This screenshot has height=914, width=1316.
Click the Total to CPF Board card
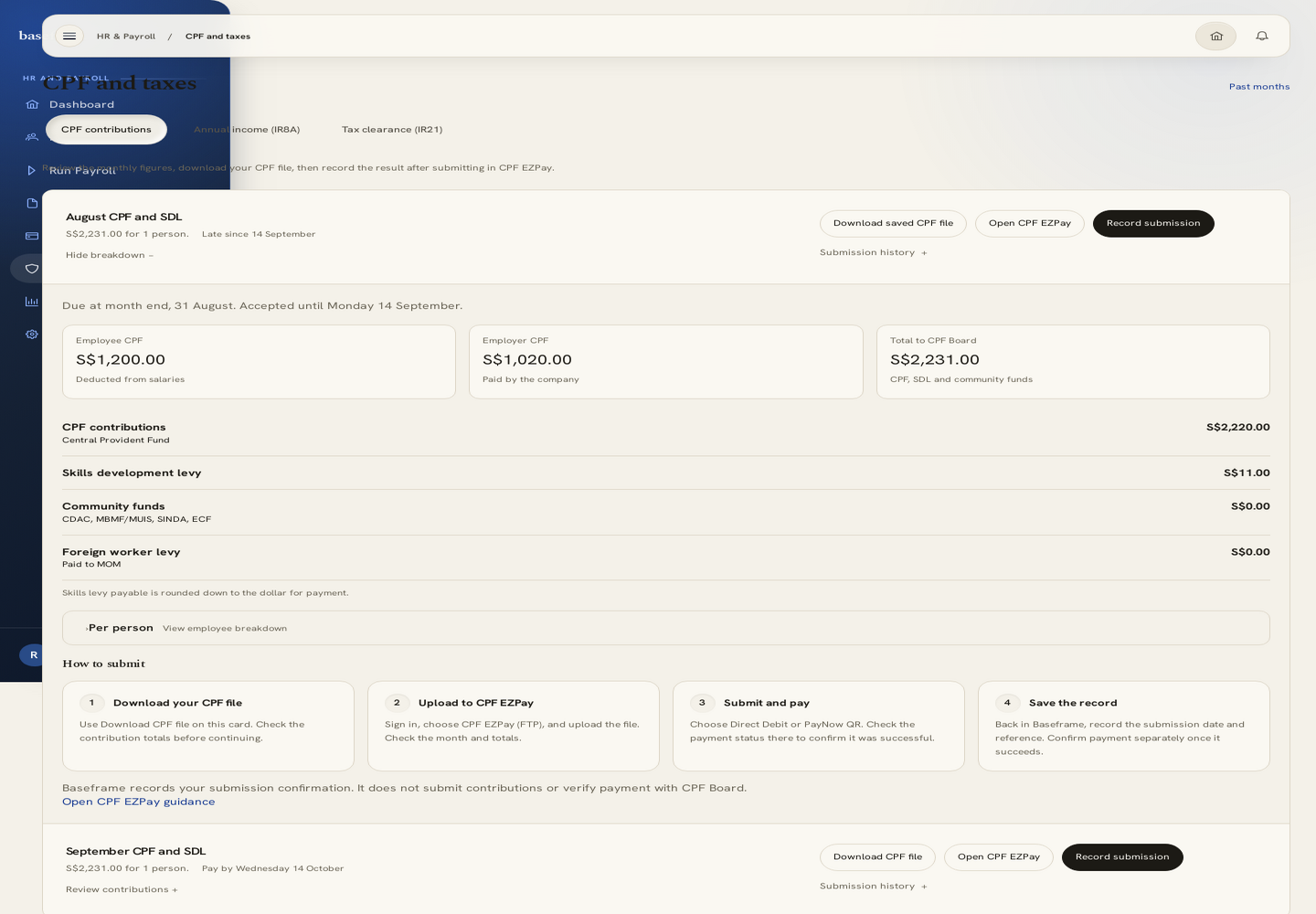1073,362
